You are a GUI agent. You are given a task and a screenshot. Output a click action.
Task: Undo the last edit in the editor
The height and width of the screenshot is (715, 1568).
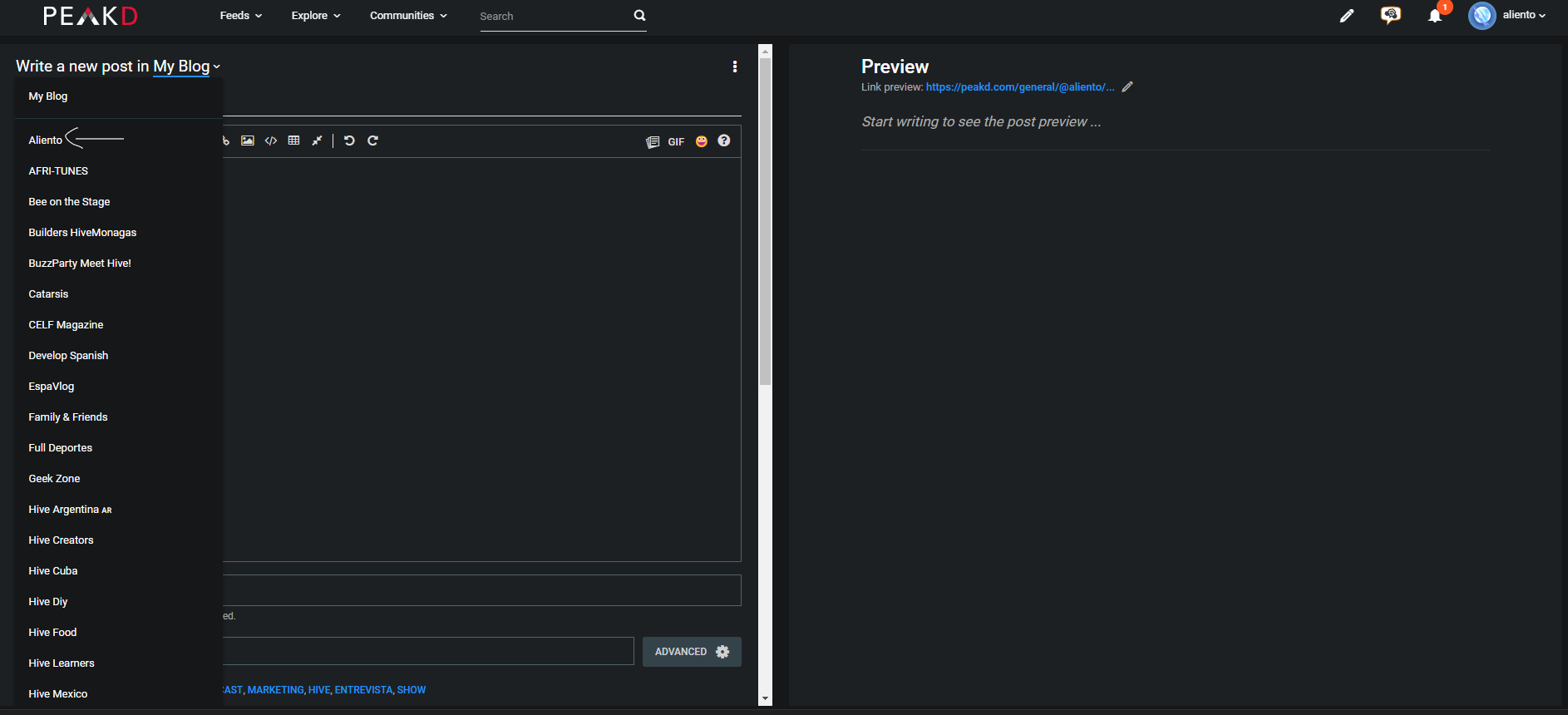click(x=349, y=141)
